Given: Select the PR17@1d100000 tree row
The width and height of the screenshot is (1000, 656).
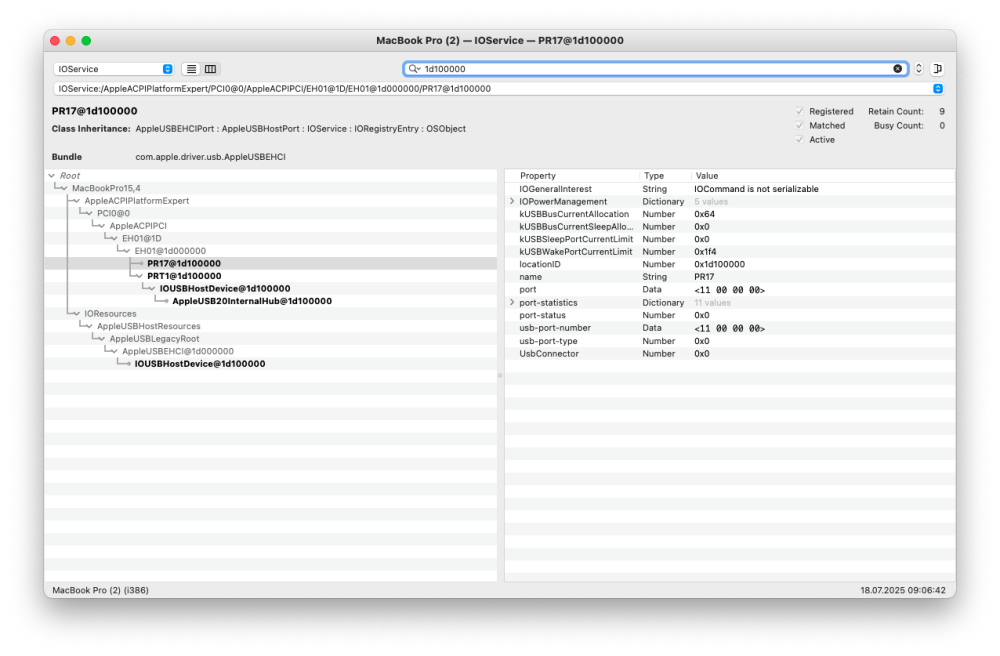Looking at the screenshot, I should [x=270, y=263].
